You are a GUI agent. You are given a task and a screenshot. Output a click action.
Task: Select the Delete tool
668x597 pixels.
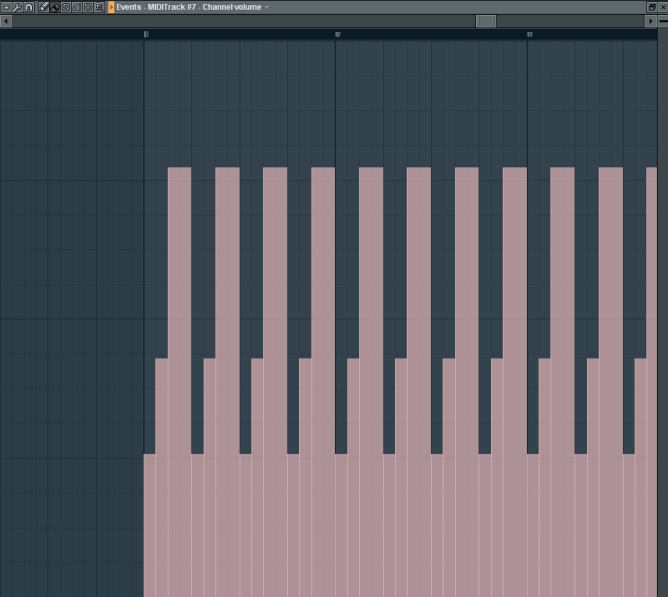point(65,7)
